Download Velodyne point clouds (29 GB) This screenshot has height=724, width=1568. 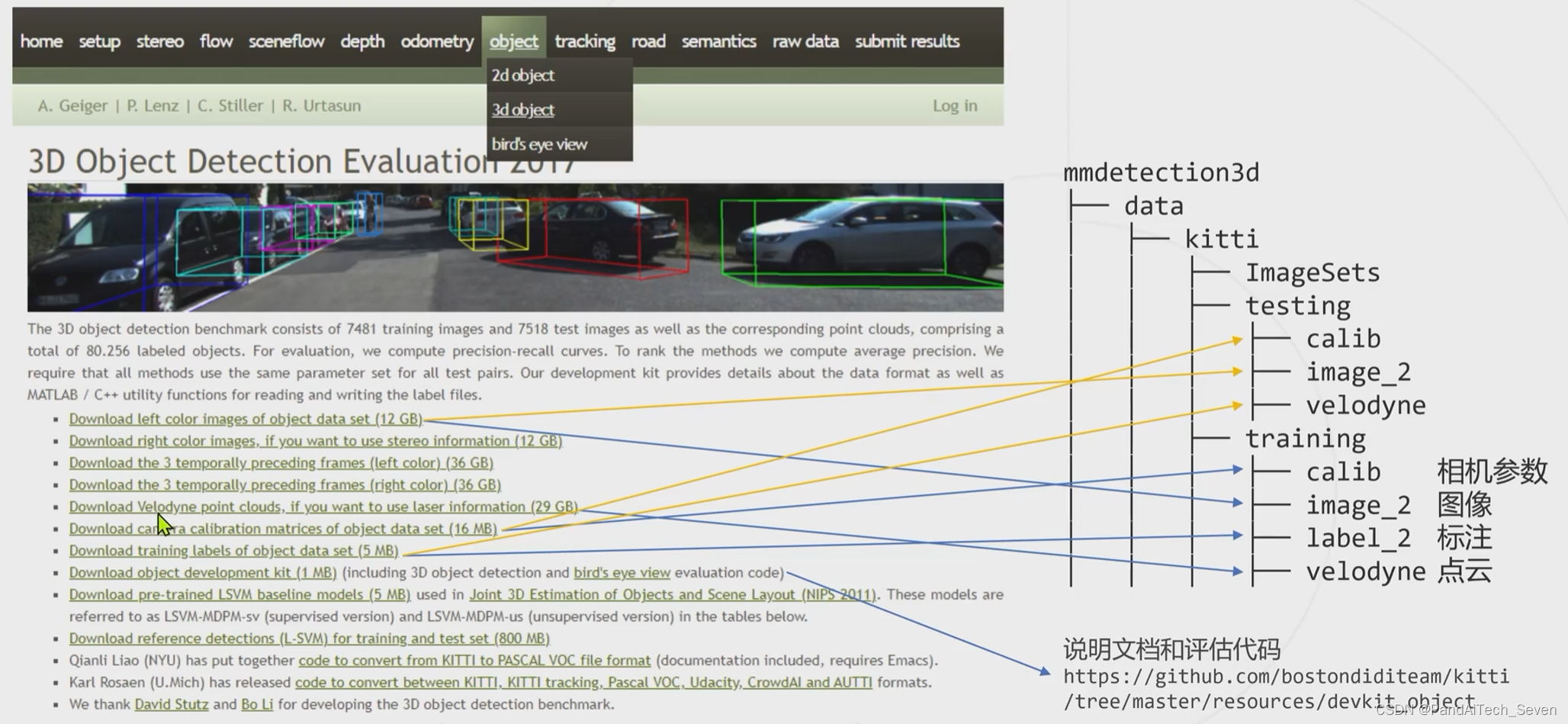[x=323, y=507]
